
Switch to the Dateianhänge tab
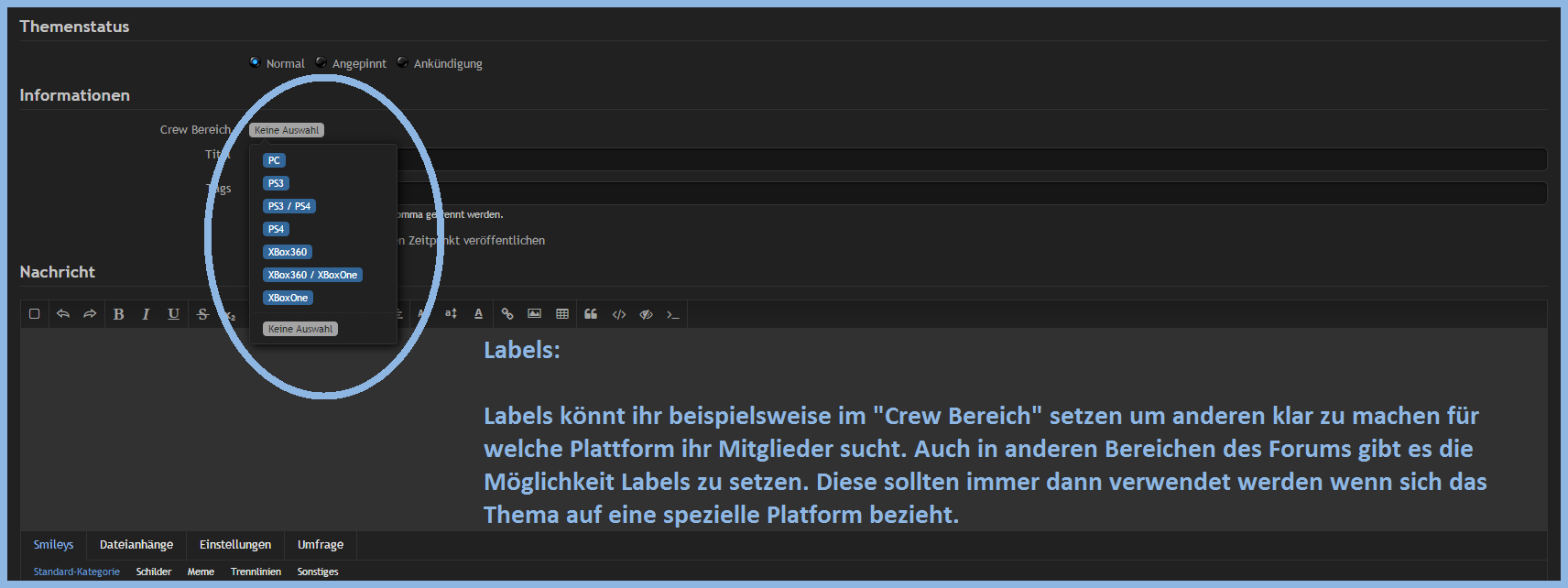click(136, 545)
